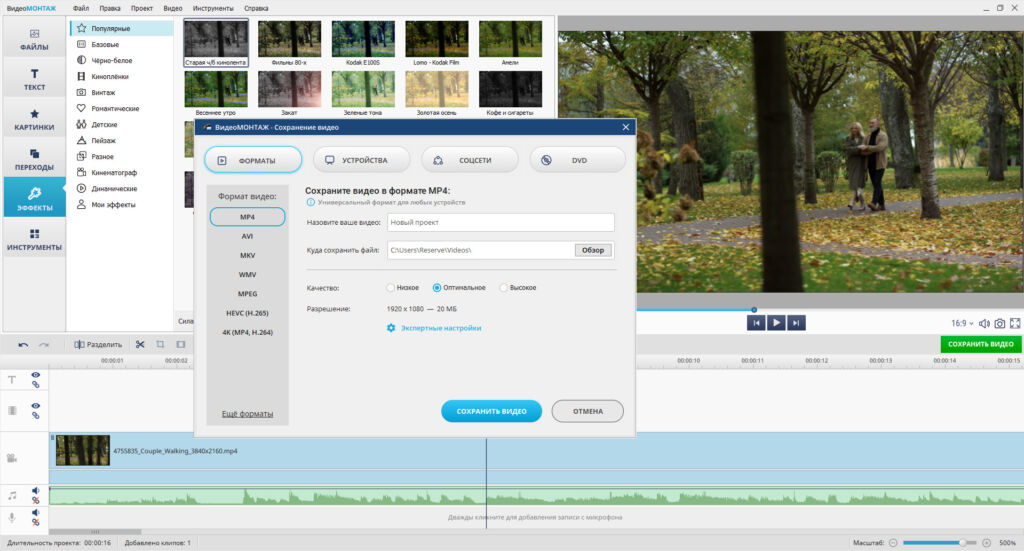Select the Низкое quality radio button
Viewport: 1024px width, 551px height.
[391, 287]
